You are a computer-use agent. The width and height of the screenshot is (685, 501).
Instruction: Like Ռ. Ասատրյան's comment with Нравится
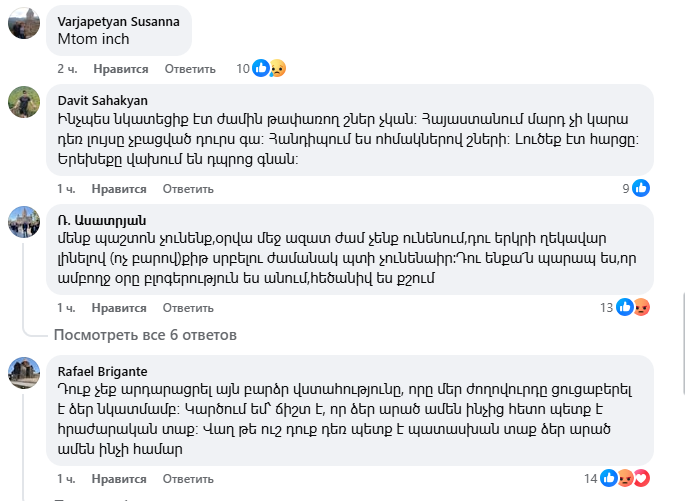point(119,308)
